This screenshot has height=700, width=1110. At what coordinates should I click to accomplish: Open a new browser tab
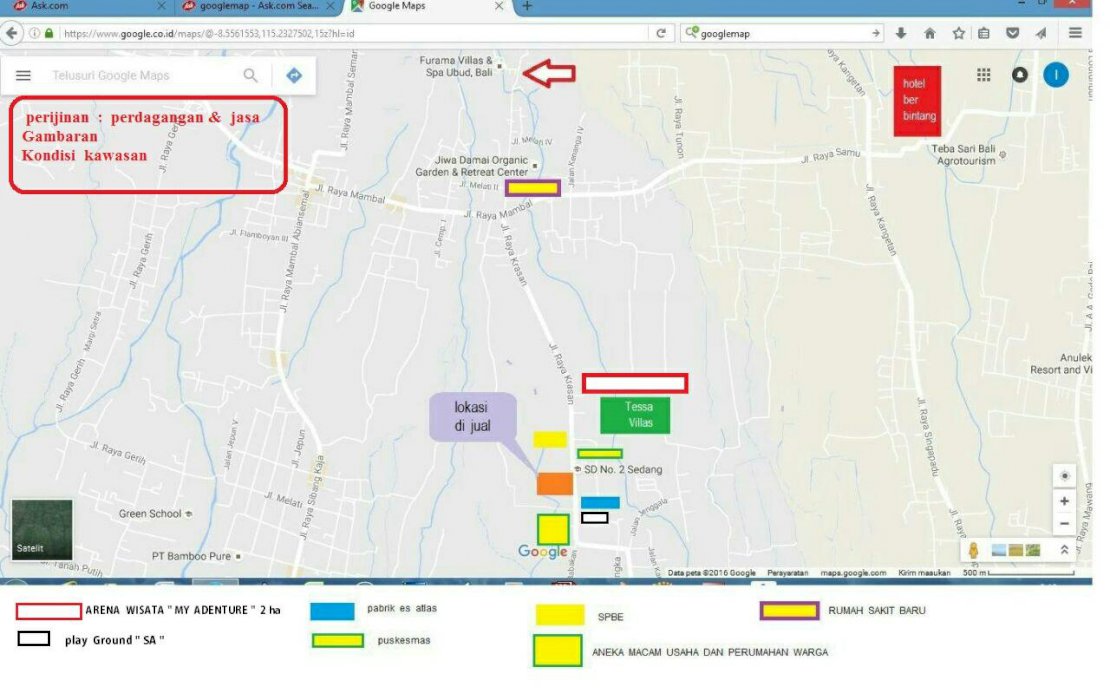527,6
